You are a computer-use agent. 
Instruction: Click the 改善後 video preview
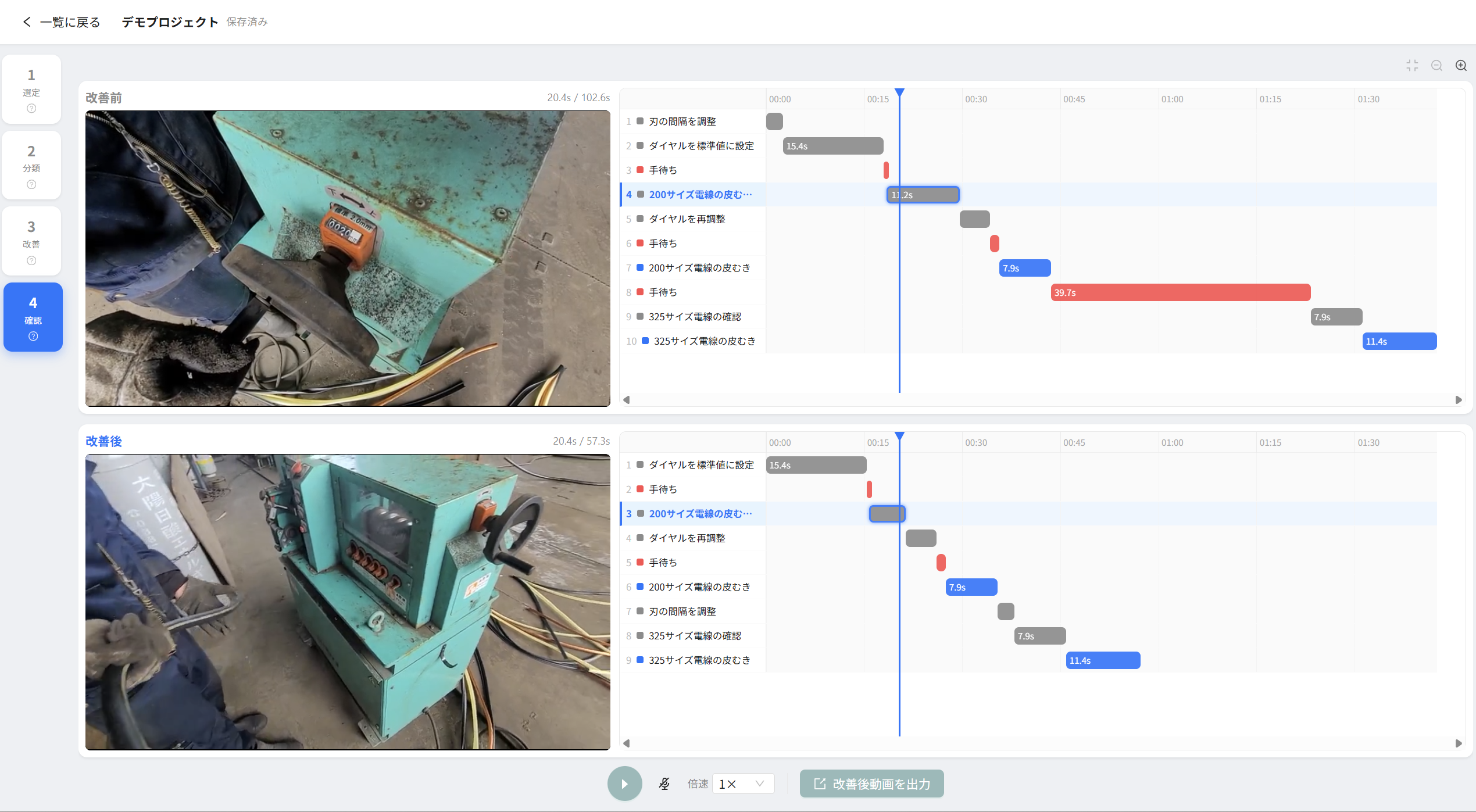click(348, 602)
